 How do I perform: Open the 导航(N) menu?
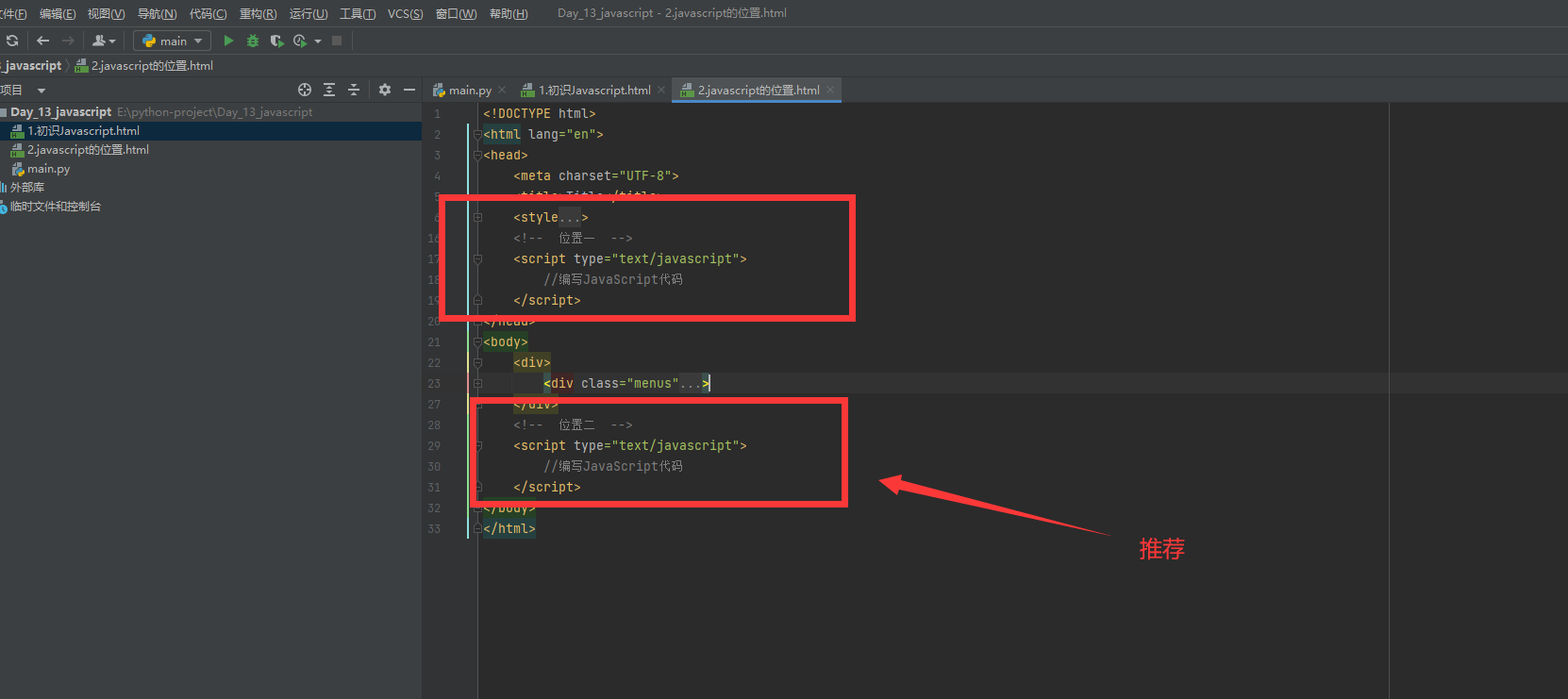point(157,13)
